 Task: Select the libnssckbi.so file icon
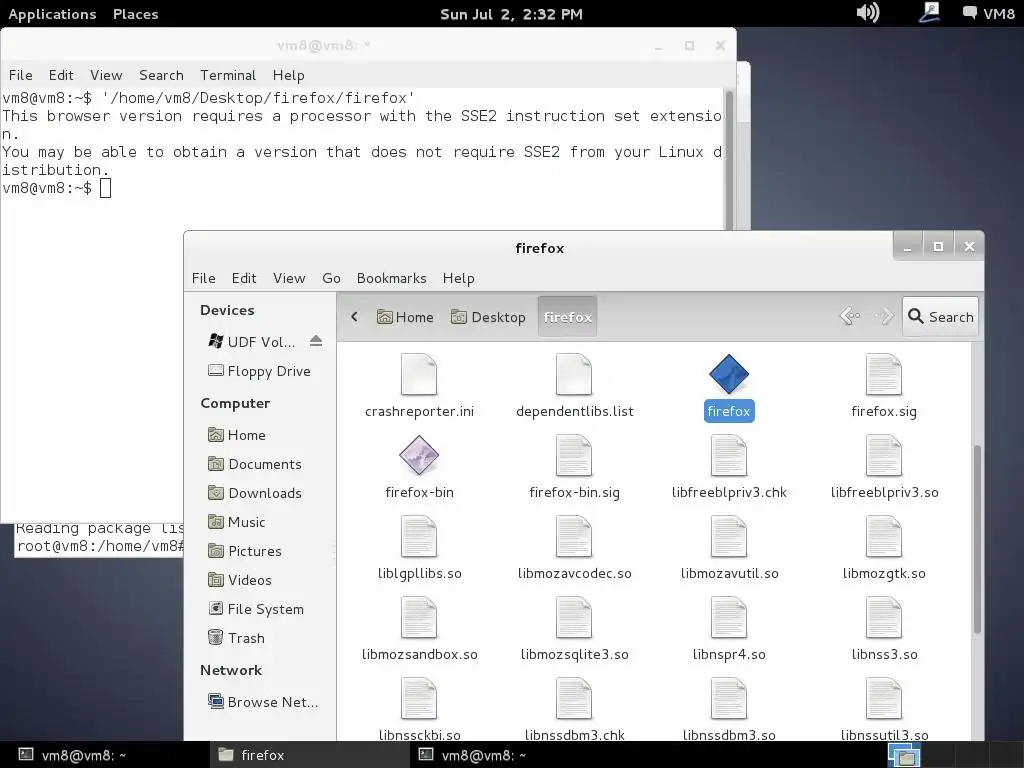[x=419, y=698]
